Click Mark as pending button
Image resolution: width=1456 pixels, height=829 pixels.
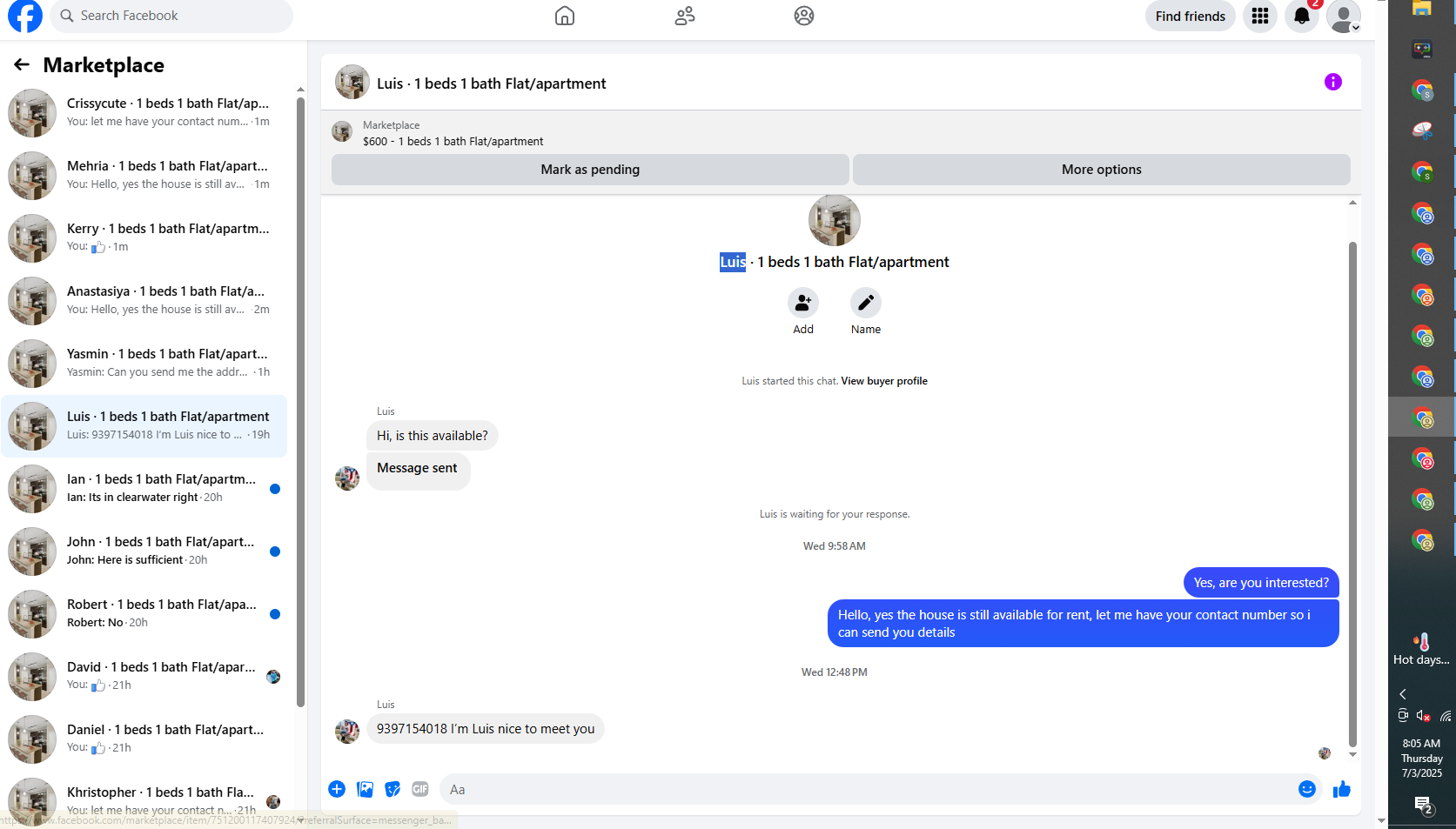pos(590,170)
